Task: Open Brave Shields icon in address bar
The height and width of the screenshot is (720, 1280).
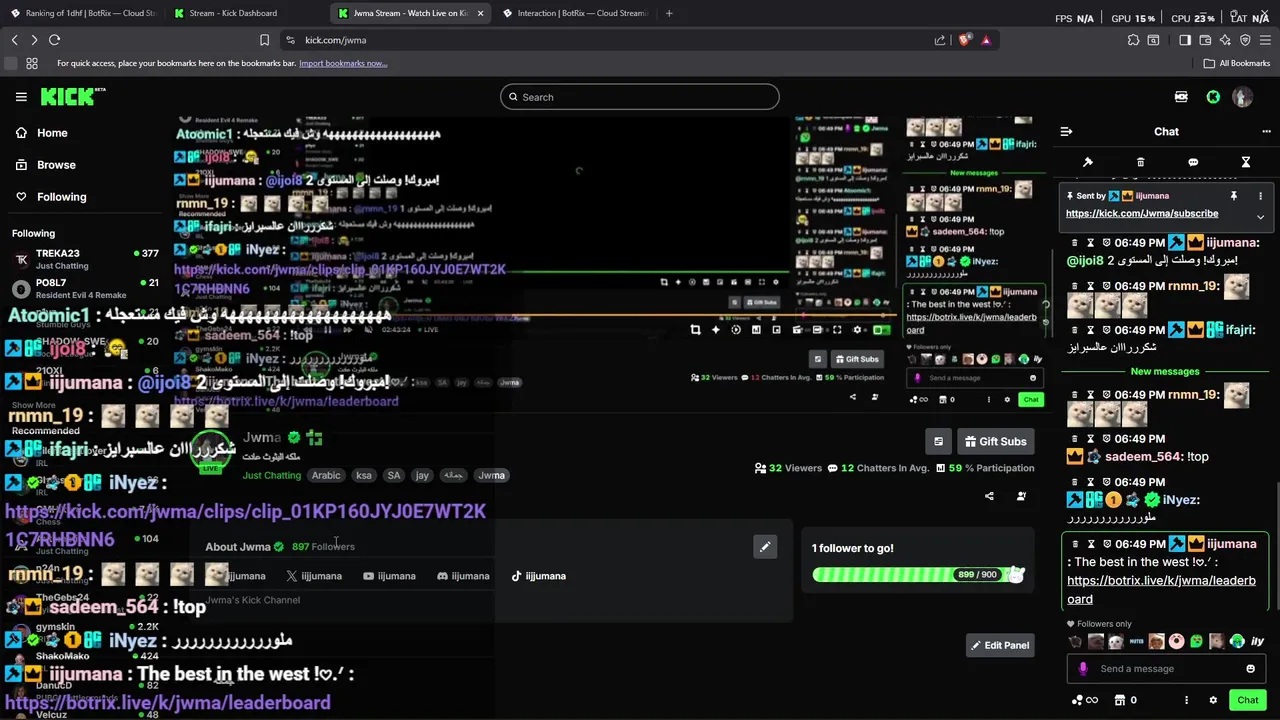Action: click(964, 40)
